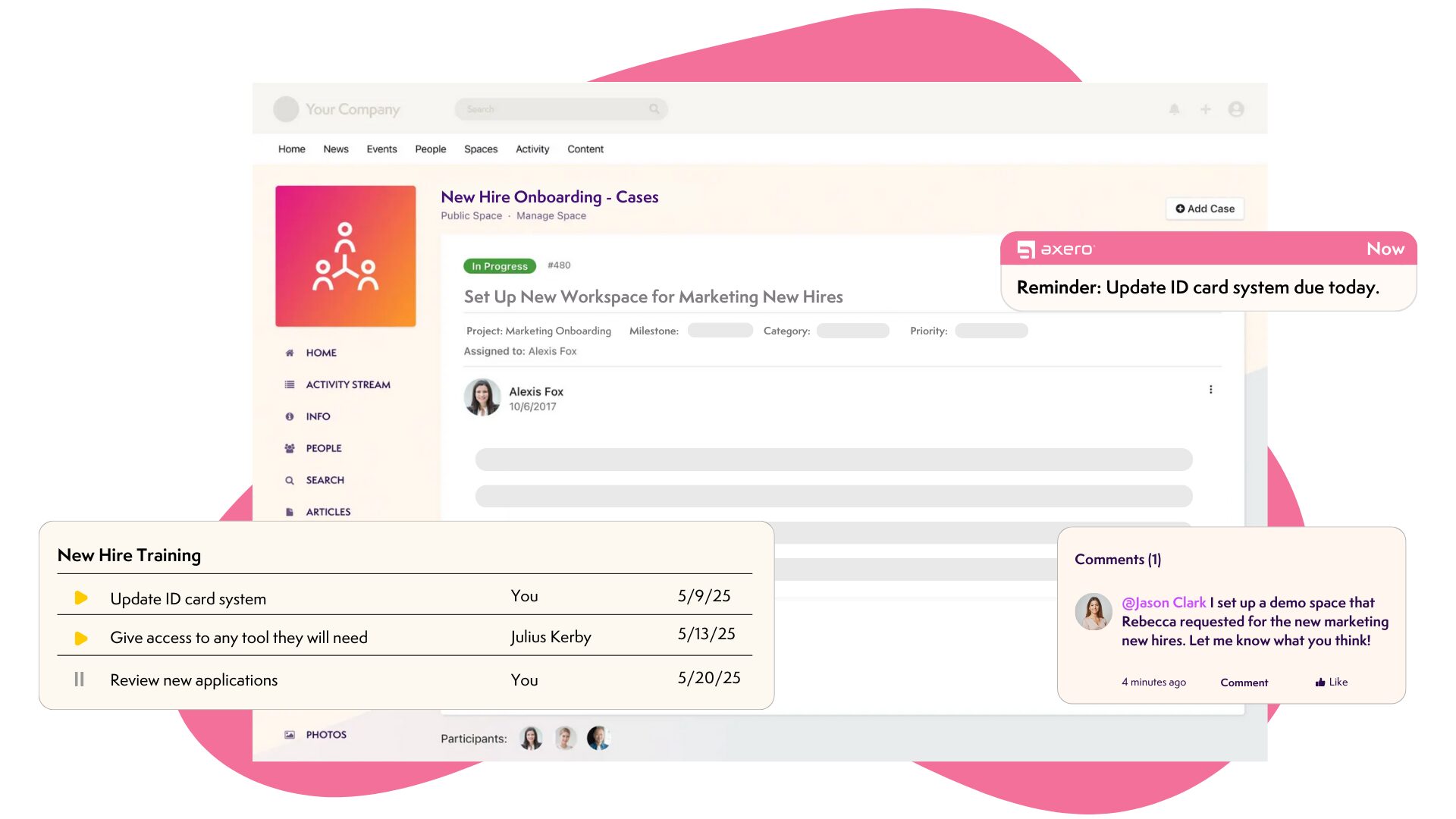Open the Photos sidebar item
The width and height of the screenshot is (1456, 819).
(x=325, y=735)
